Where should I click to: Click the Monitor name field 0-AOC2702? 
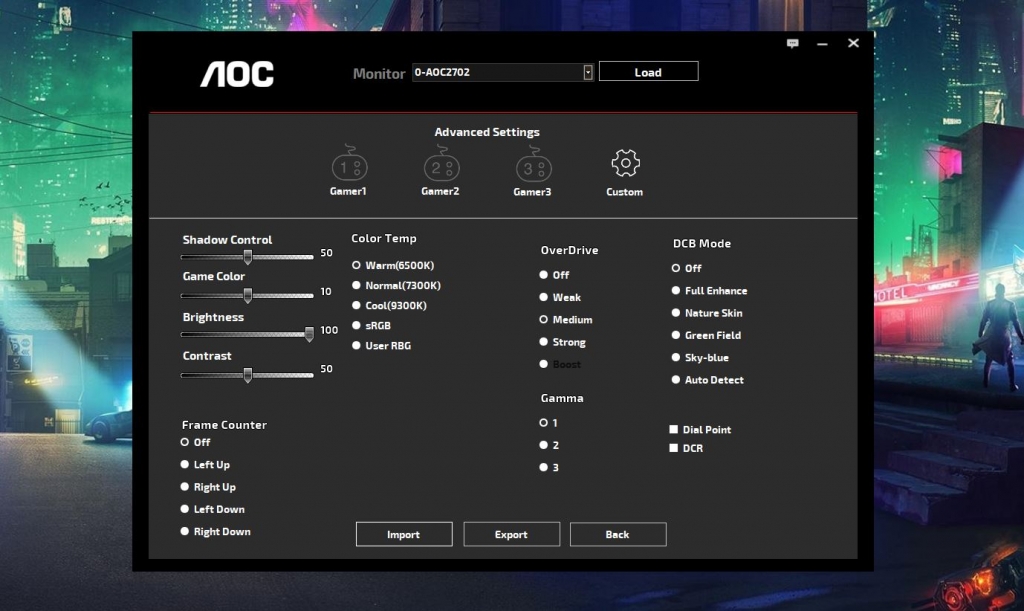pos(496,72)
